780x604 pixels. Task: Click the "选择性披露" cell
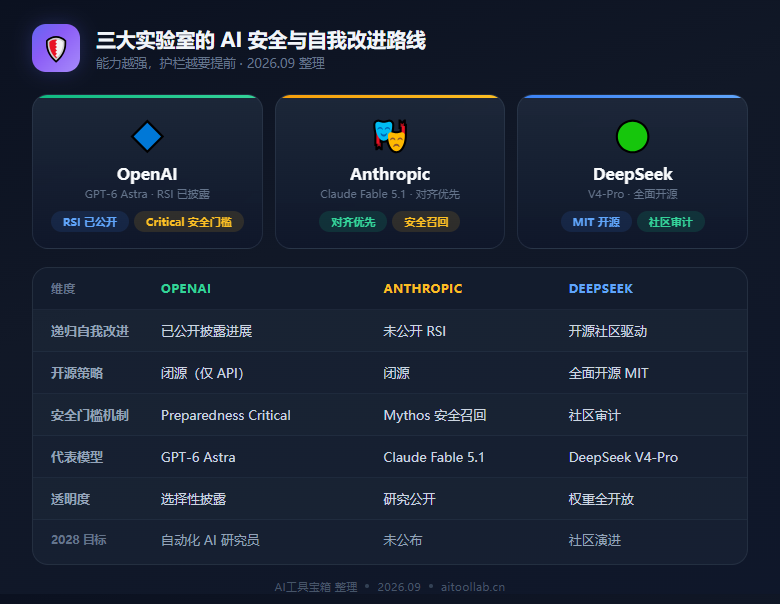click(x=194, y=499)
